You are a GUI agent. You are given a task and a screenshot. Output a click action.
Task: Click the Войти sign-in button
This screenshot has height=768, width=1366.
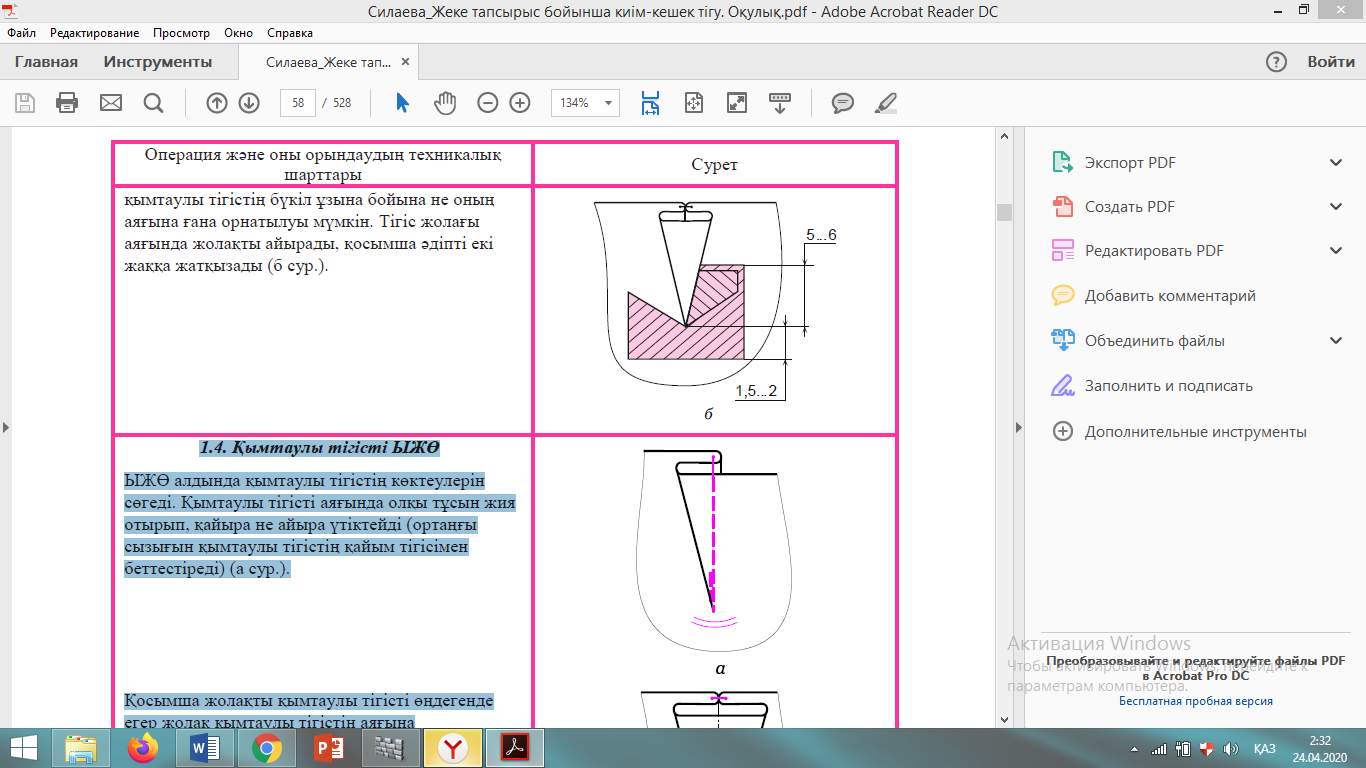1331,62
